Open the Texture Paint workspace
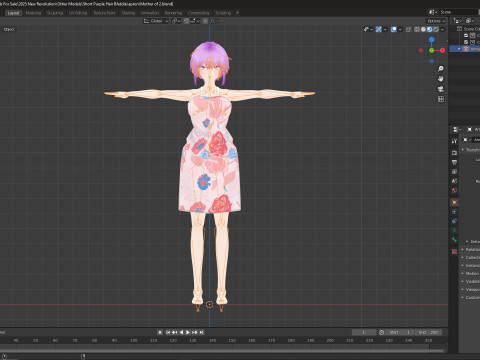 (x=104, y=13)
